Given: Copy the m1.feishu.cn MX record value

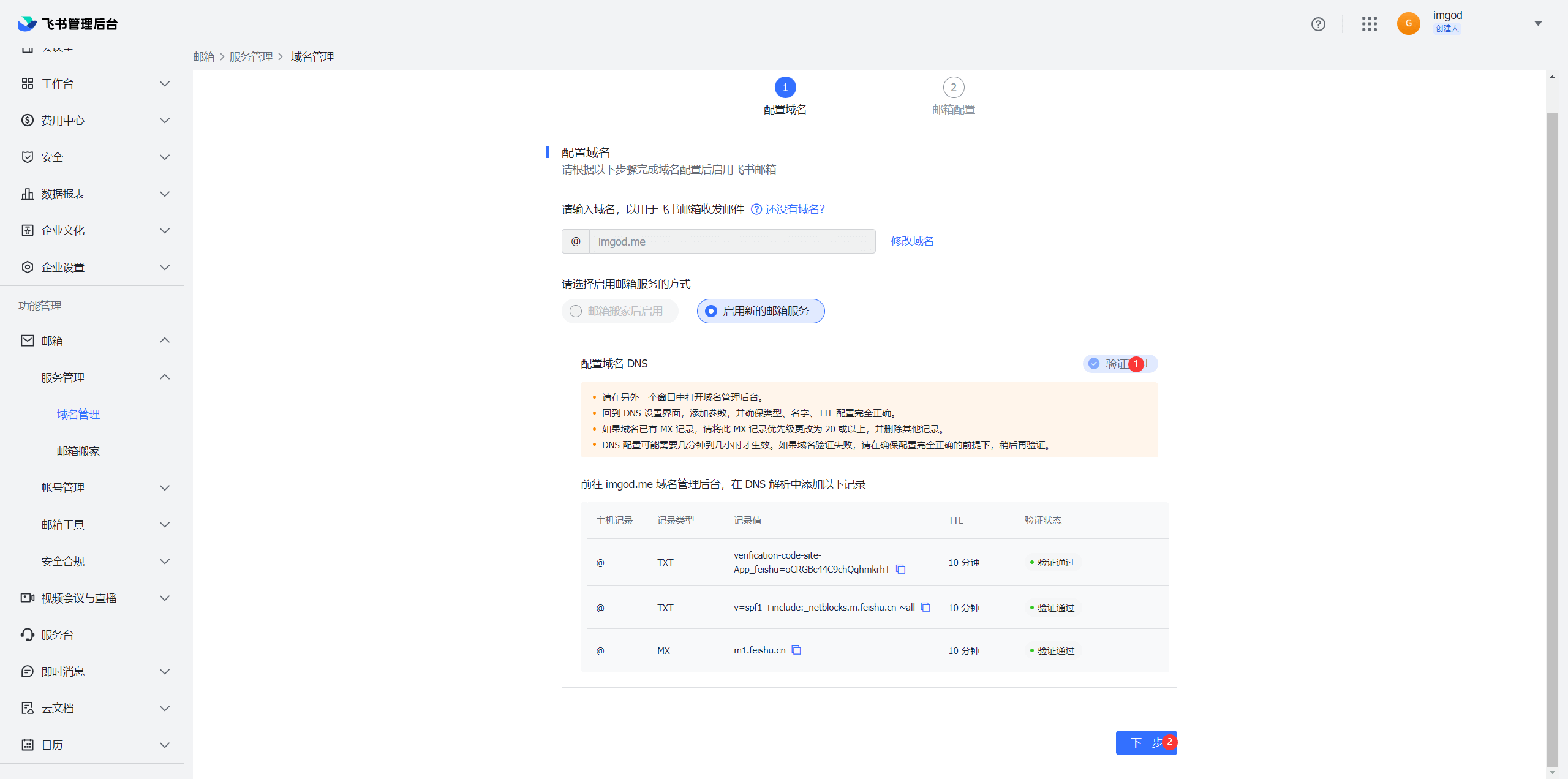Looking at the screenshot, I should coord(796,650).
